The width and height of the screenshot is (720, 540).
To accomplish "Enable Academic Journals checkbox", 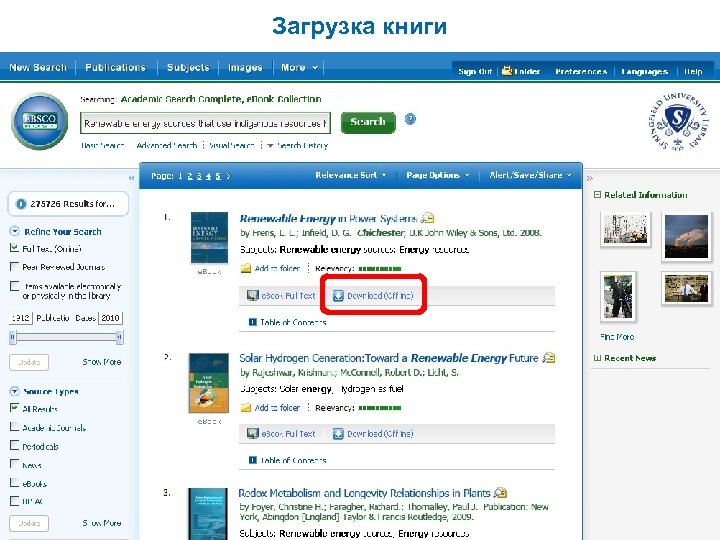I will [x=14, y=427].
